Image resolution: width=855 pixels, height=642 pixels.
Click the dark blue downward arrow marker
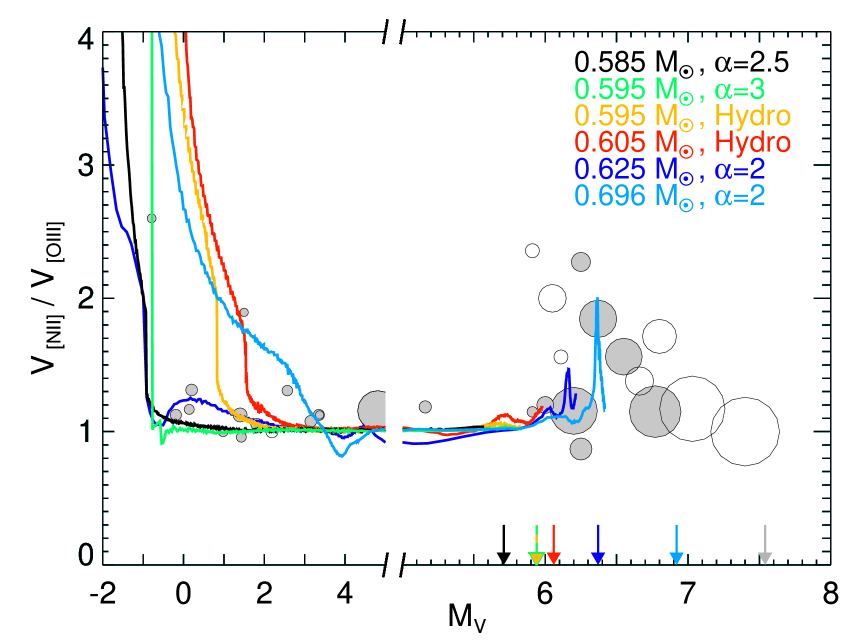[x=598, y=544]
